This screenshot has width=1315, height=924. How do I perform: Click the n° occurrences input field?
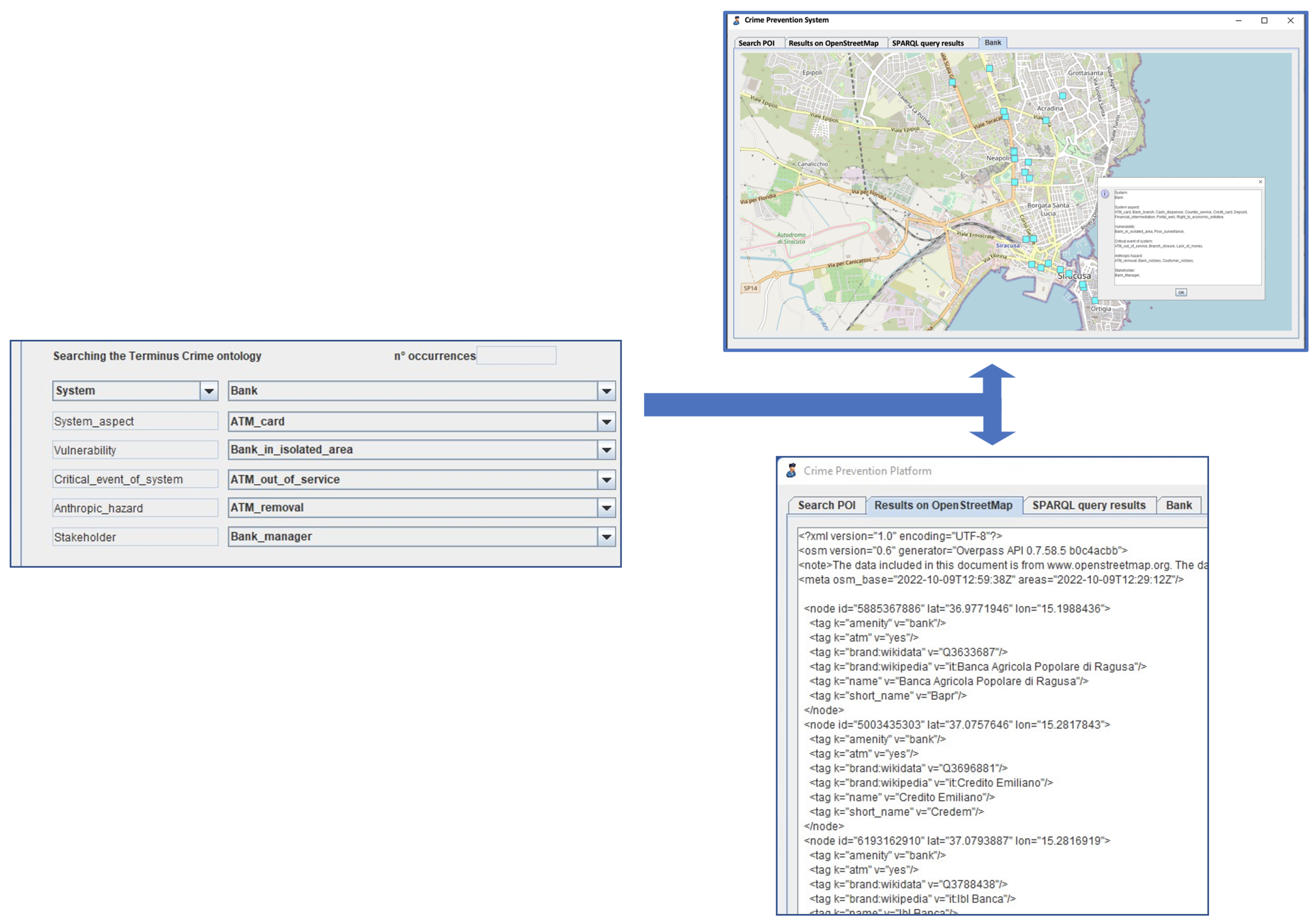tap(516, 356)
